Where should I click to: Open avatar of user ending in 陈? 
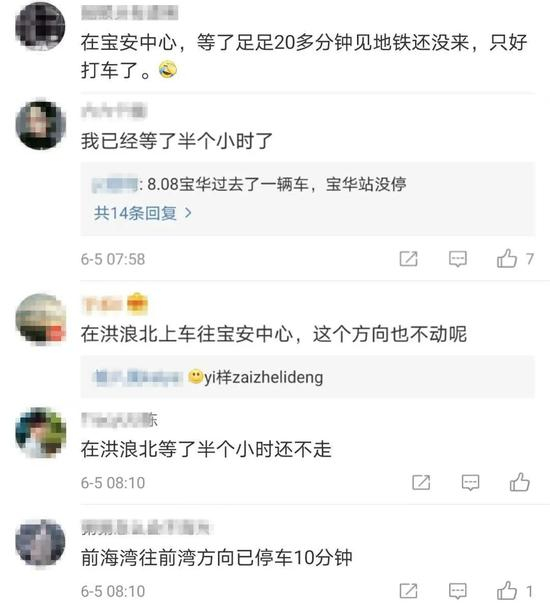point(40,433)
